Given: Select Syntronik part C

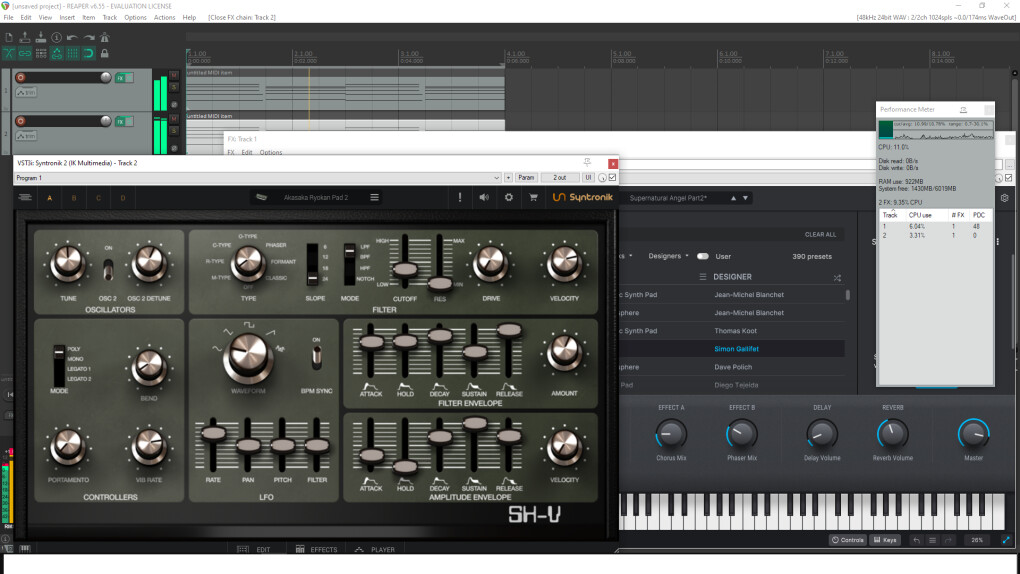Looking at the screenshot, I should (x=98, y=198).
